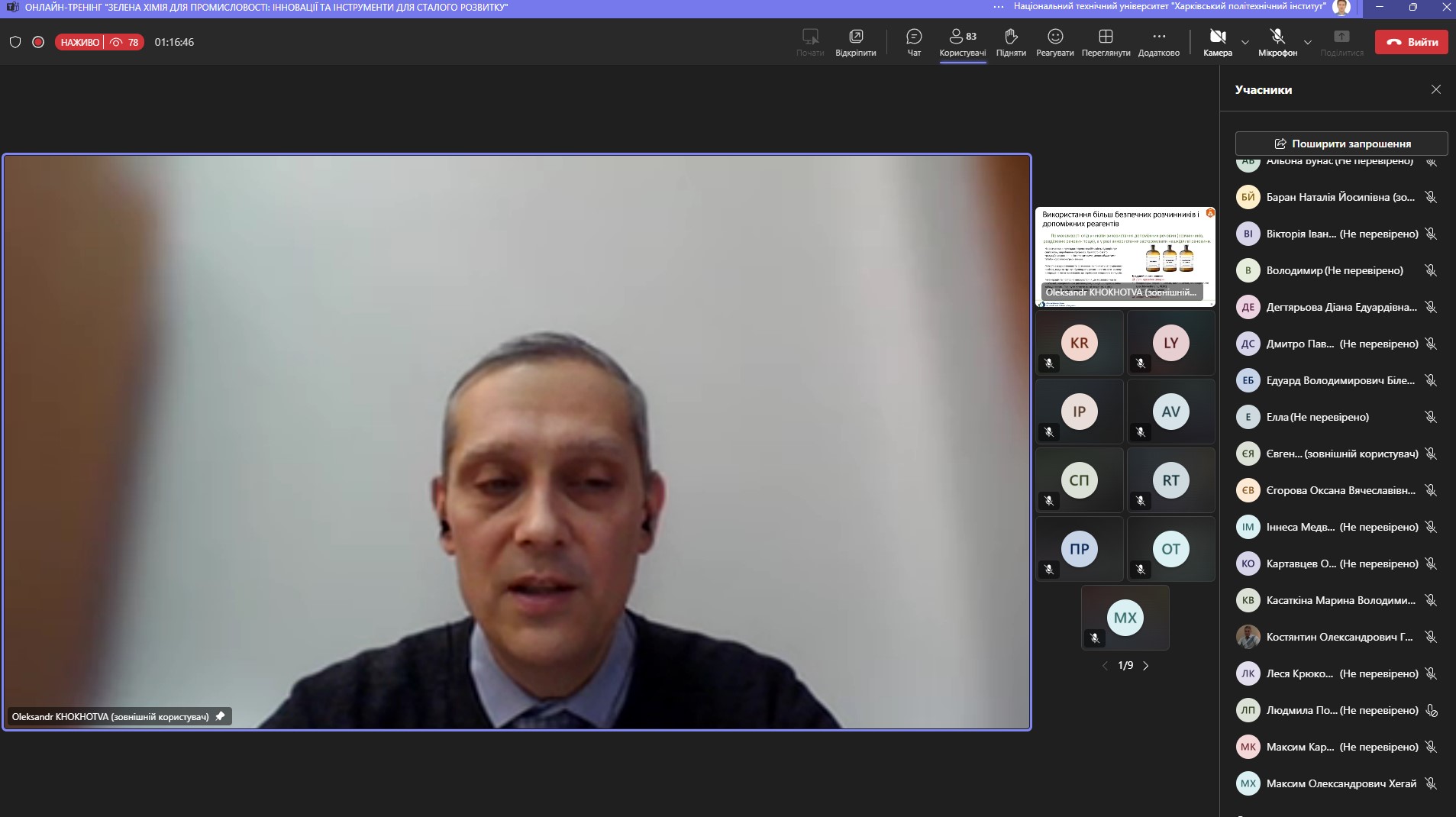Unmute the microphone
This screenshot has width=1456, height=817.
point(1277,42)
